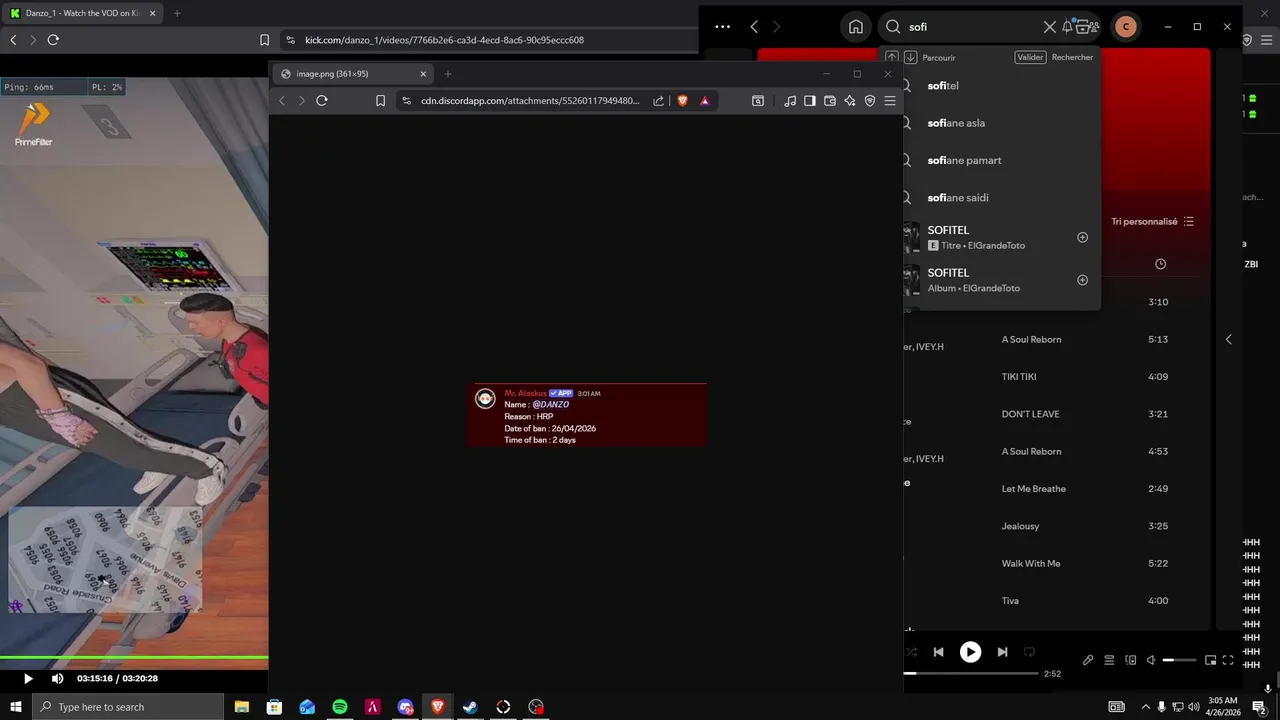Open Brave hamburger main menu
This screenshot has height=720, width=1280.
(890, 100)
